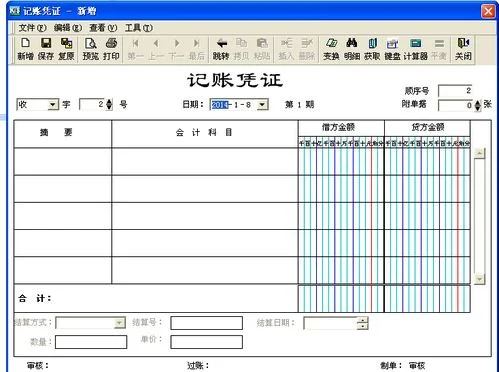499x372 pixels.
Task: Click the voucher table scroll up arrow
Action: pyautogui.click(x=479, y=154)
